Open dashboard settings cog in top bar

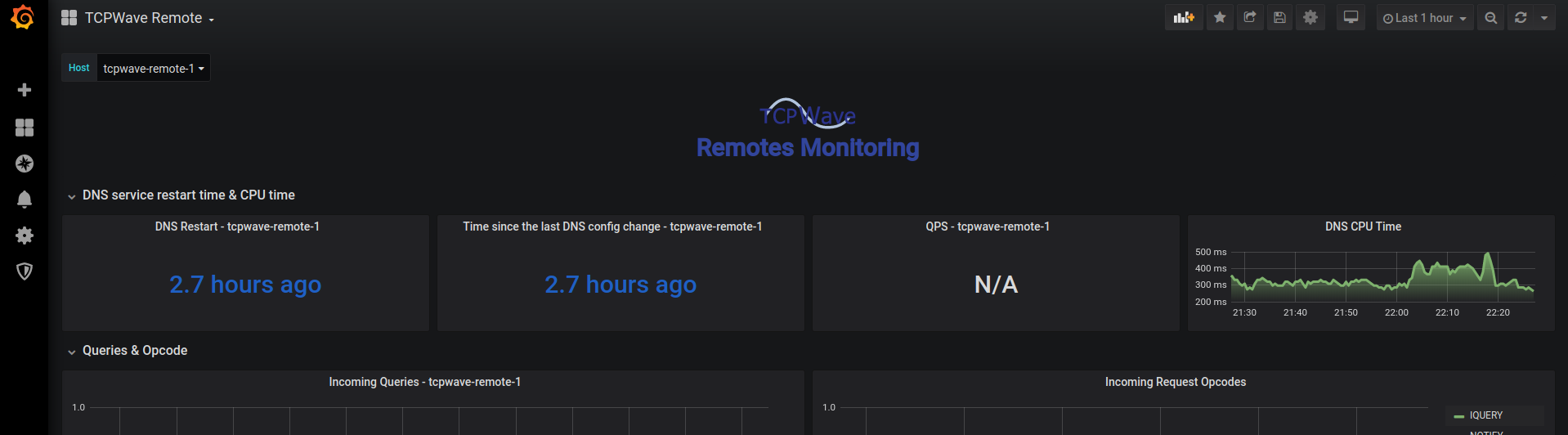pos(1310,18)
